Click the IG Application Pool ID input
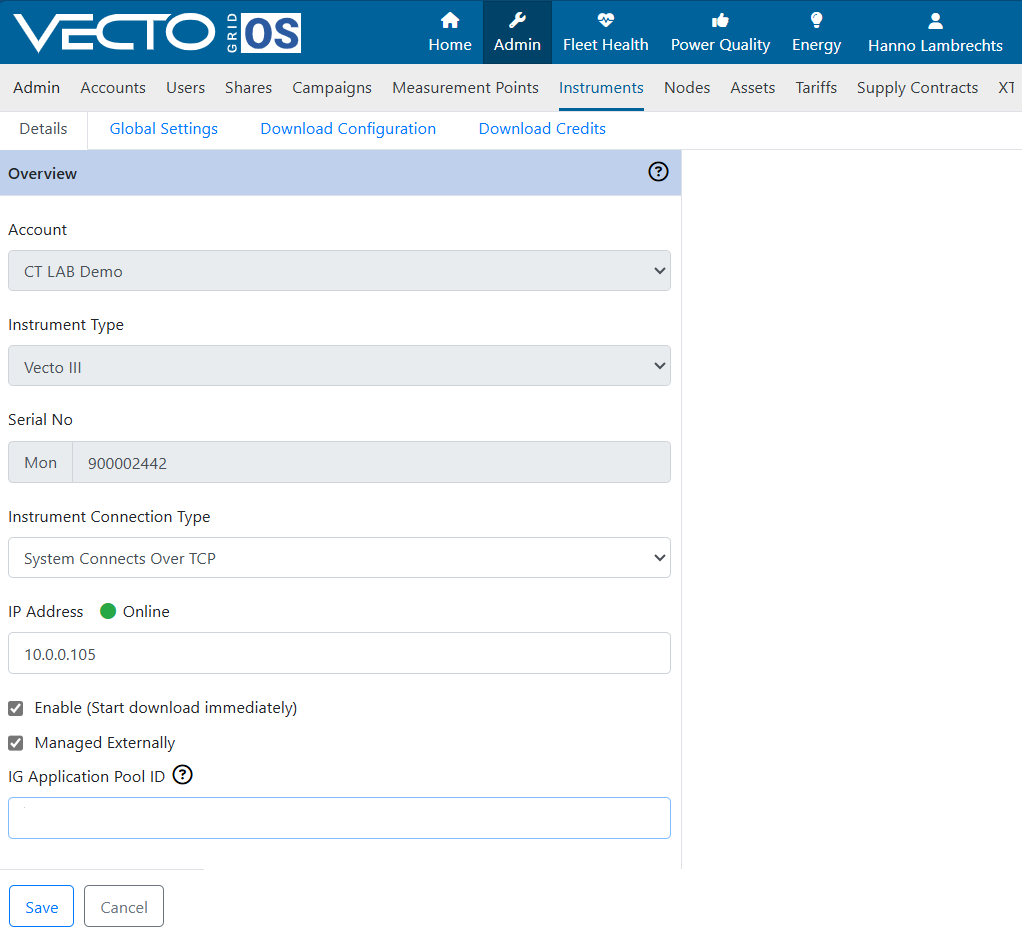 coord(339,818)
